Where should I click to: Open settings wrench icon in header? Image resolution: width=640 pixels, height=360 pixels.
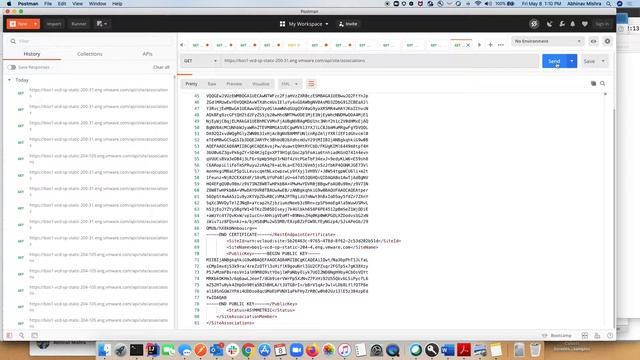(562, 24)
